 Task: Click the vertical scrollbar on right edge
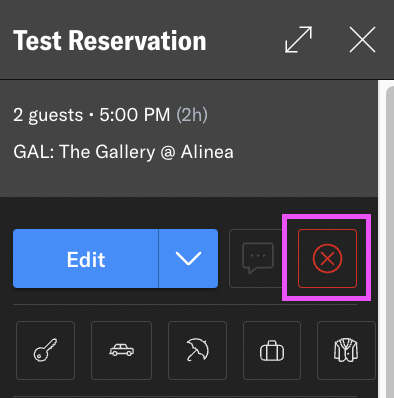386,239
